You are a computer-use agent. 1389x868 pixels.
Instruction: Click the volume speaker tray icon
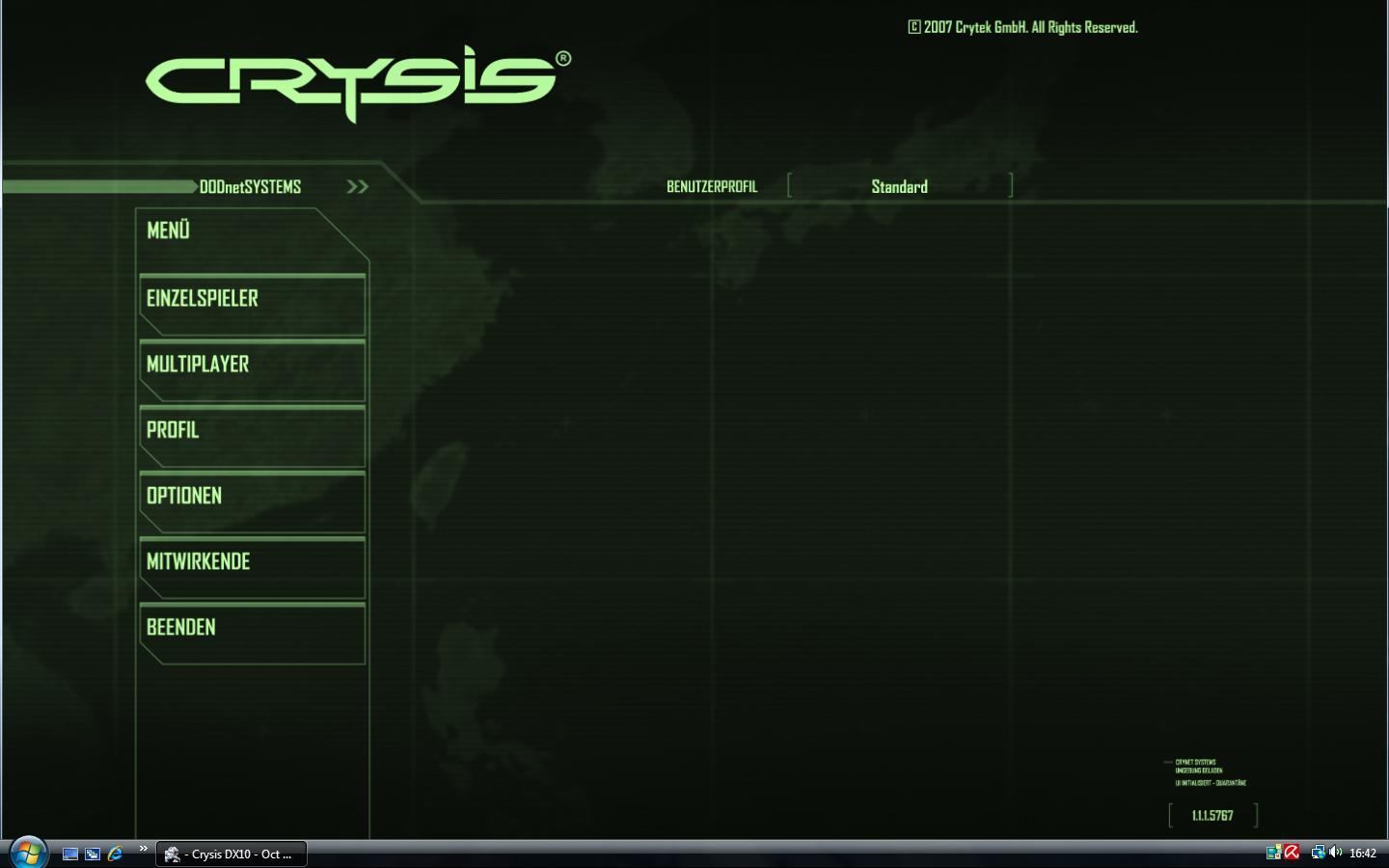[1336, 853]
